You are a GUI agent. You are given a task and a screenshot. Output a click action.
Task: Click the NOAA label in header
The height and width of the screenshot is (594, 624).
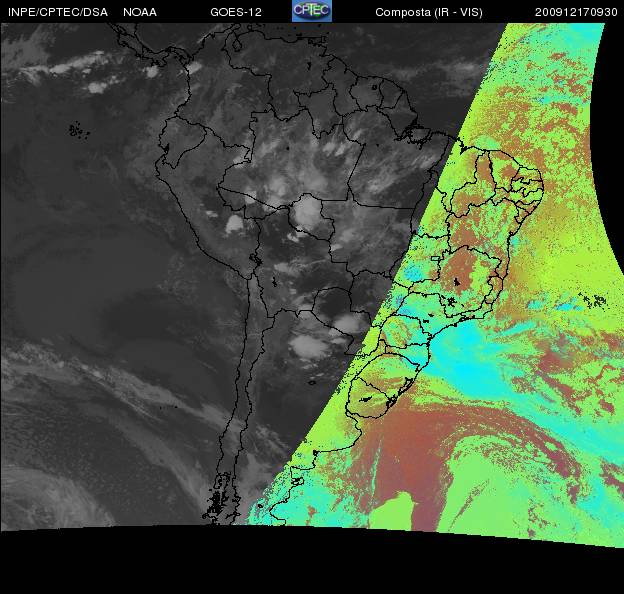pyautogui.click(x=140, y=12)
